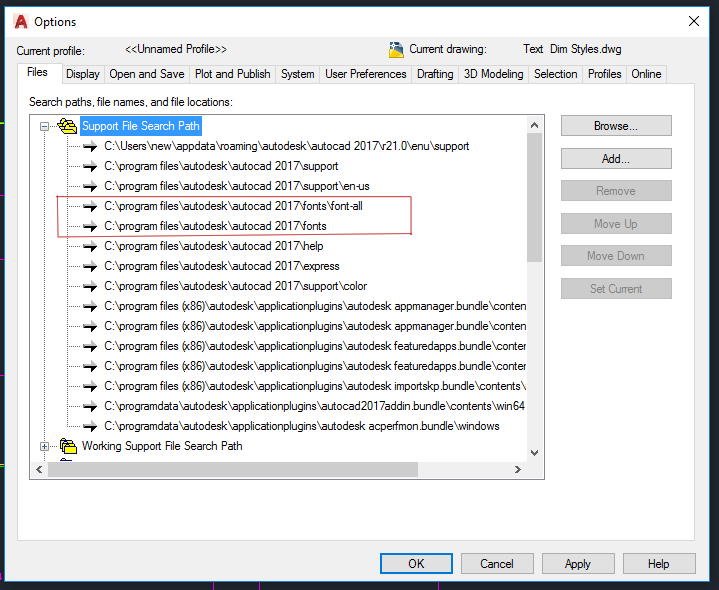Select the Working Support File Search Path label
Screen dimensions: 719x590
[x=162, y=446]
